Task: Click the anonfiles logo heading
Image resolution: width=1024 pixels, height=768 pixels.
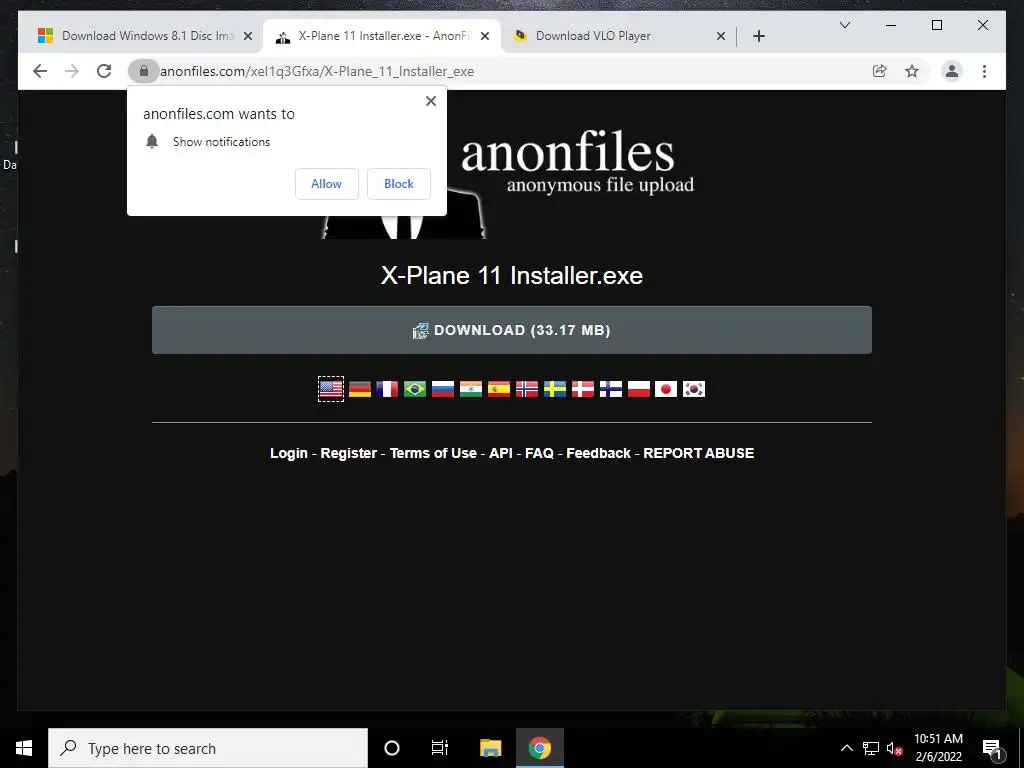Action: 568,152
